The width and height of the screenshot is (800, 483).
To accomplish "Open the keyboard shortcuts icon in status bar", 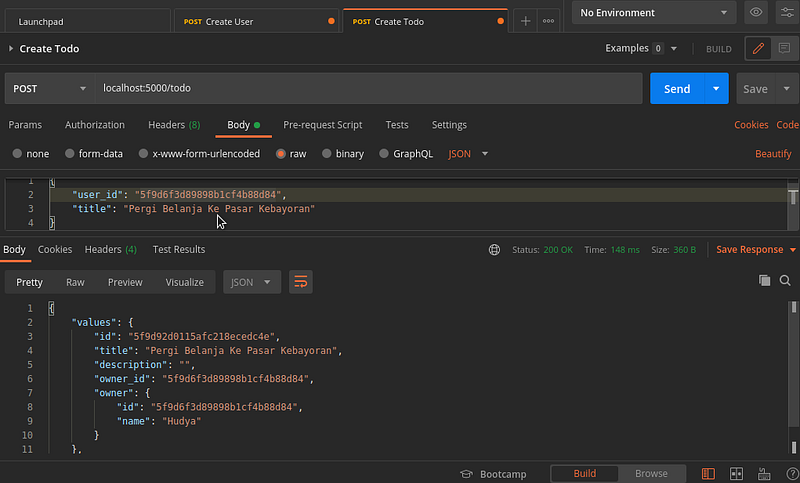I will point(764,474).
